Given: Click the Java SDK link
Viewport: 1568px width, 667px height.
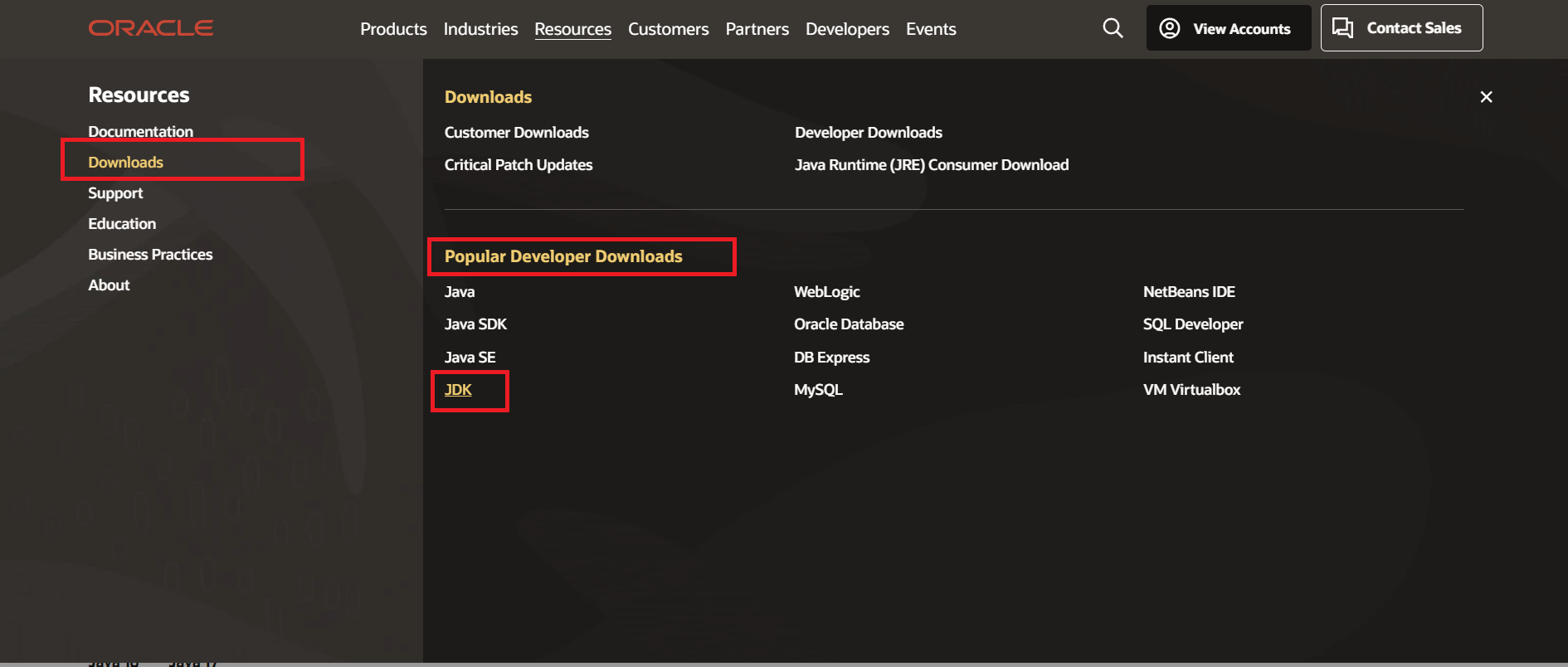Looking at the screenshot, I should [475, 324].
